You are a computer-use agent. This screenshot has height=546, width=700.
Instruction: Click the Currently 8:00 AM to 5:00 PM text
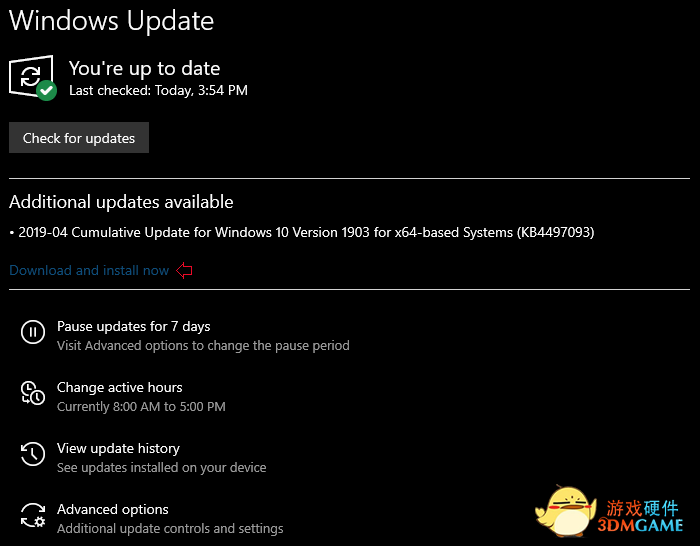(x=141, y=407)
